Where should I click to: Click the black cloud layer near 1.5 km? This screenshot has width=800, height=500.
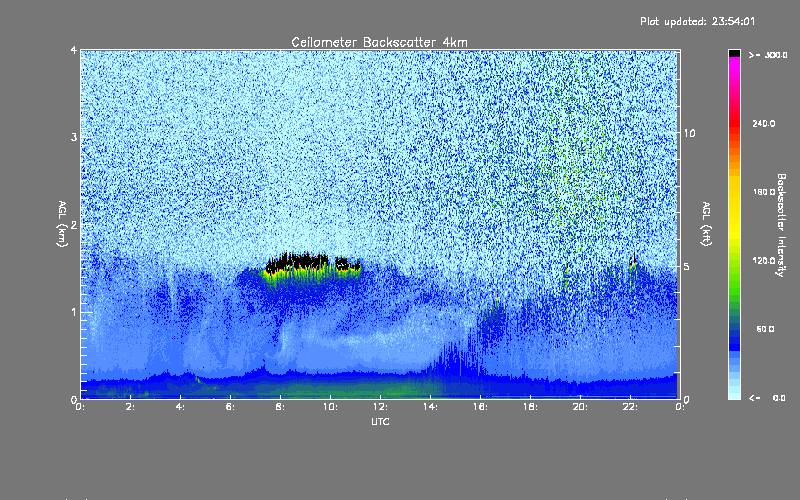312,263
